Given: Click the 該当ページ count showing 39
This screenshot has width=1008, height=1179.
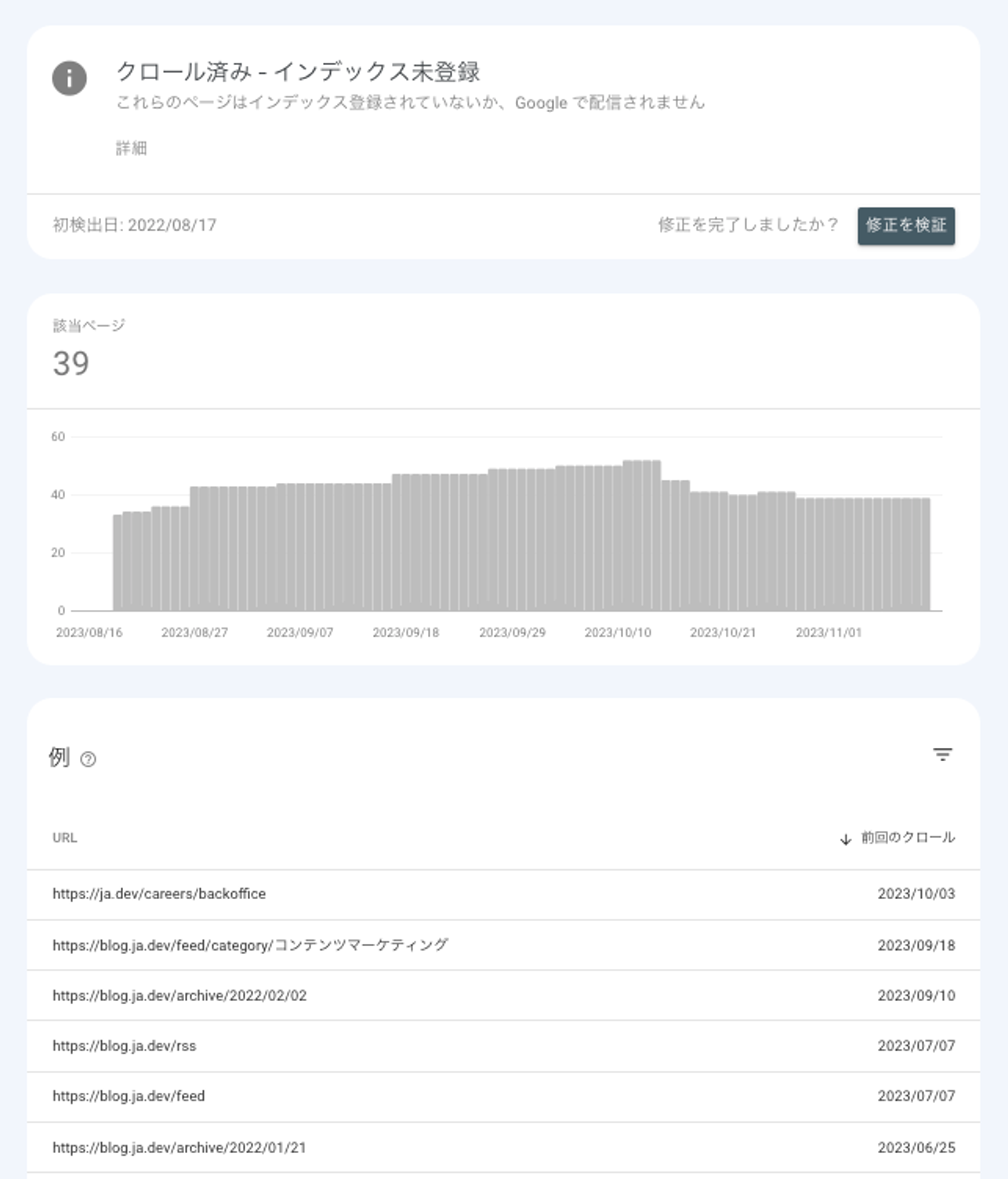Looking at the screenshot, I should [x=69, y=363].
